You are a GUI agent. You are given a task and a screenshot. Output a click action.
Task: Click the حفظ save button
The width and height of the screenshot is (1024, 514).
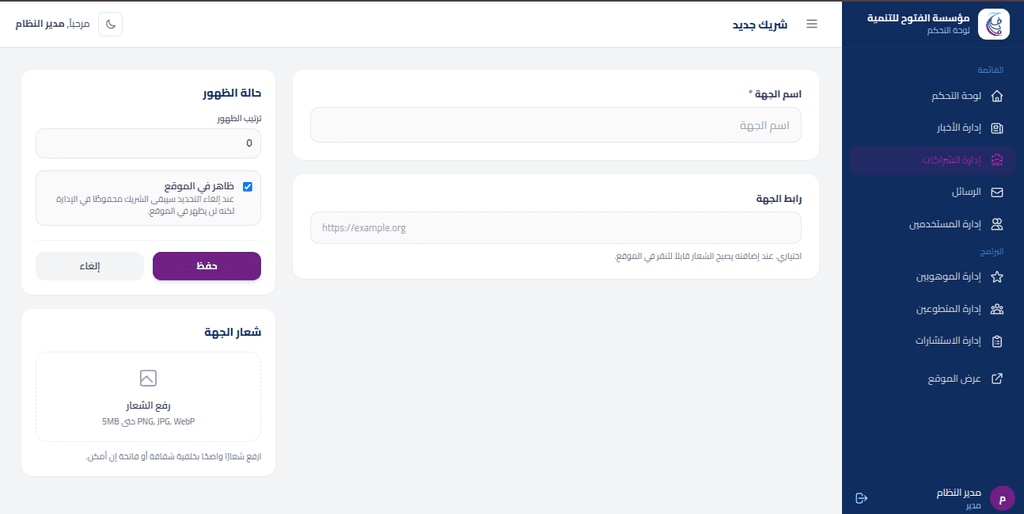pos(207,266)
